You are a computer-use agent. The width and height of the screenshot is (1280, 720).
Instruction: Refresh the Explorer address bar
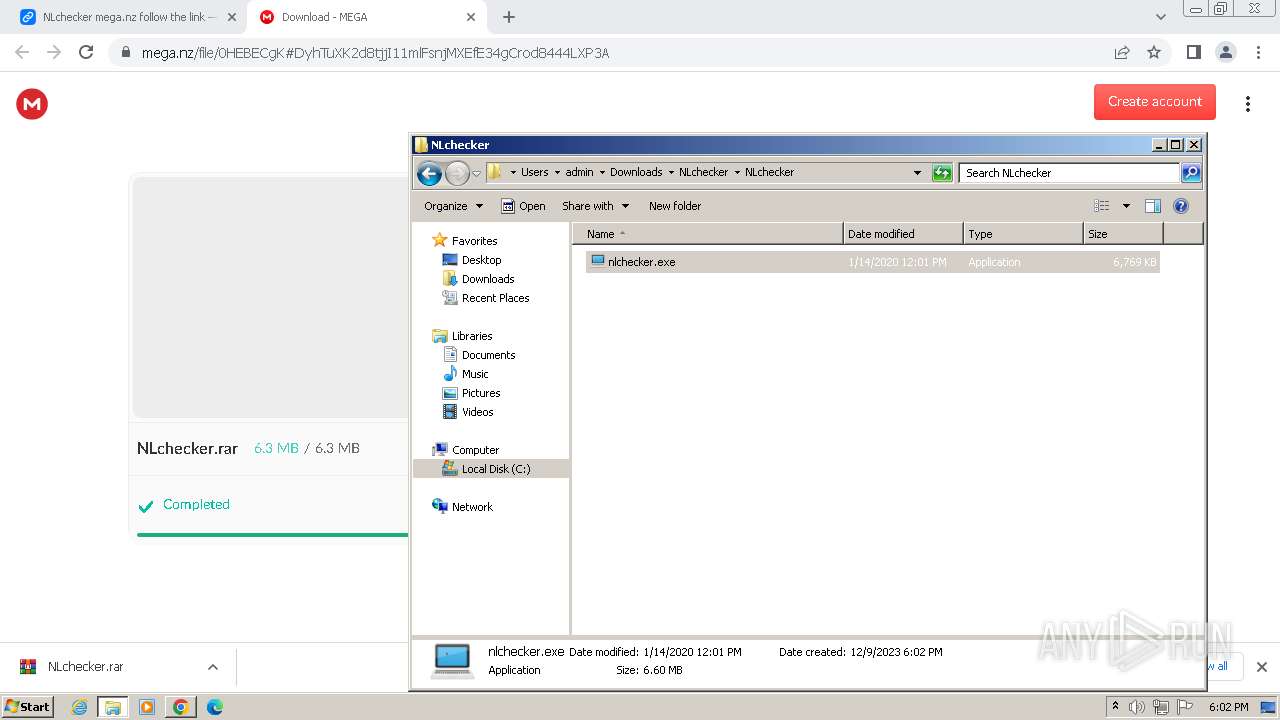(x=942, y=173)
